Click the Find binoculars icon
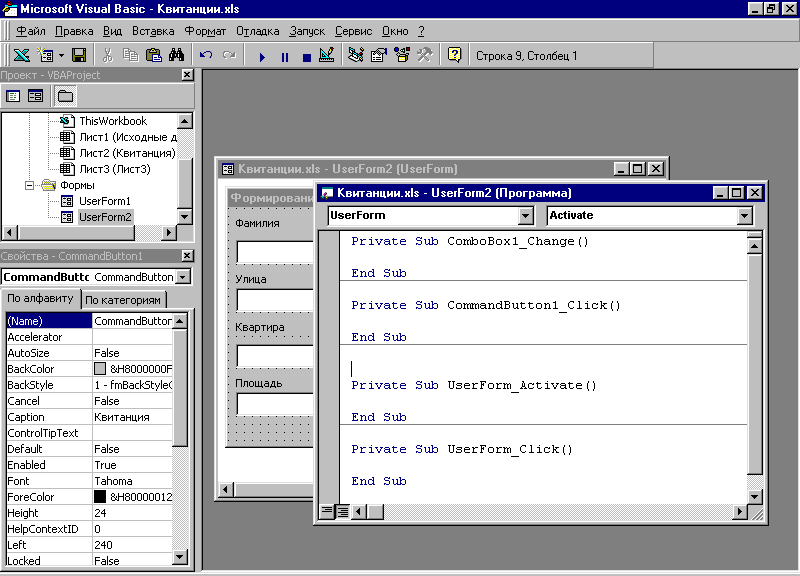800x576 pixels. [177, 55]
